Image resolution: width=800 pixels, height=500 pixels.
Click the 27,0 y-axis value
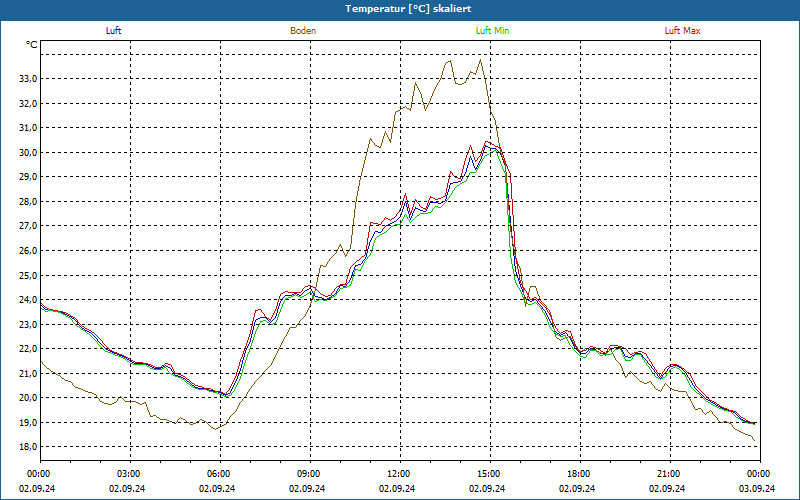pos(29,226)
